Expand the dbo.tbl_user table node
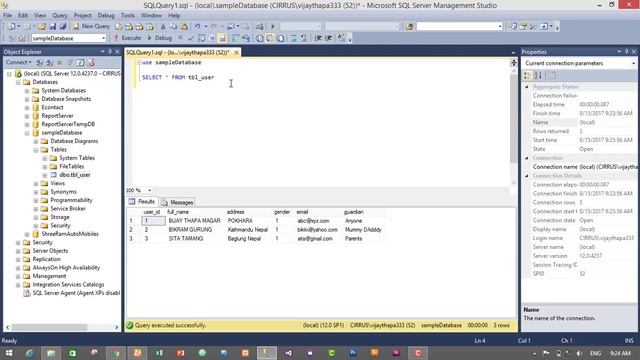The width and height of the screenshot is (640, 360). [x=45, y=175]
